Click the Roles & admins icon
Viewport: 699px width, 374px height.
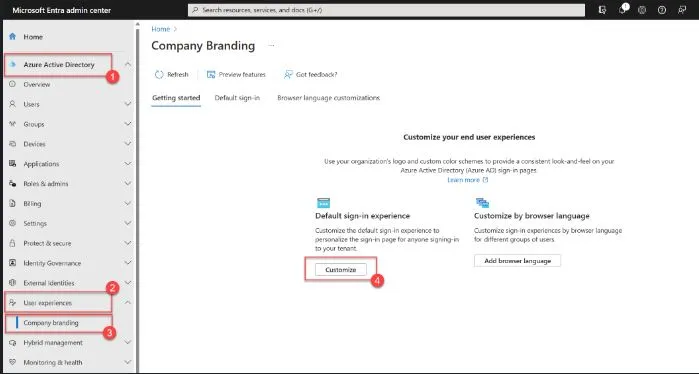12,184
